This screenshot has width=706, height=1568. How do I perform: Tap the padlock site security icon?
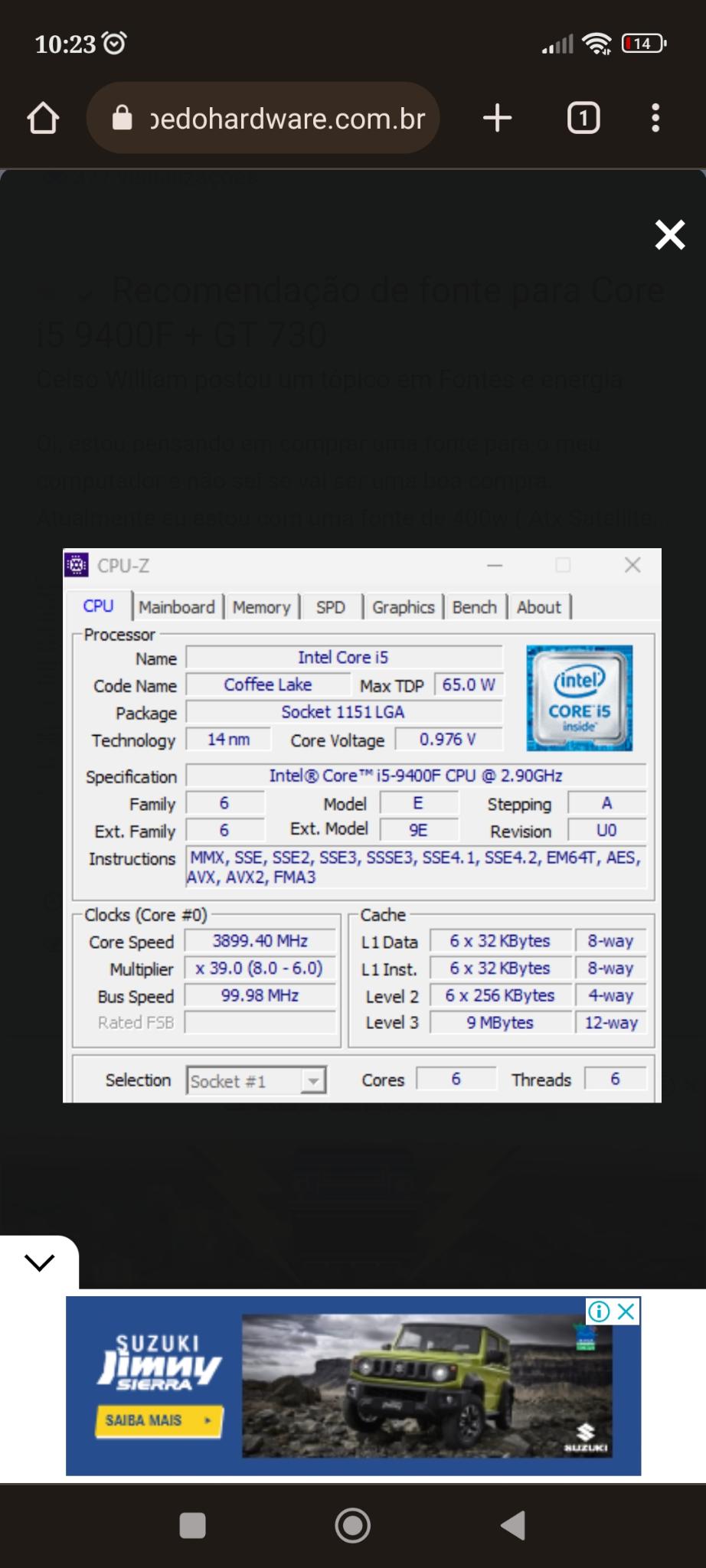(123, 118)
